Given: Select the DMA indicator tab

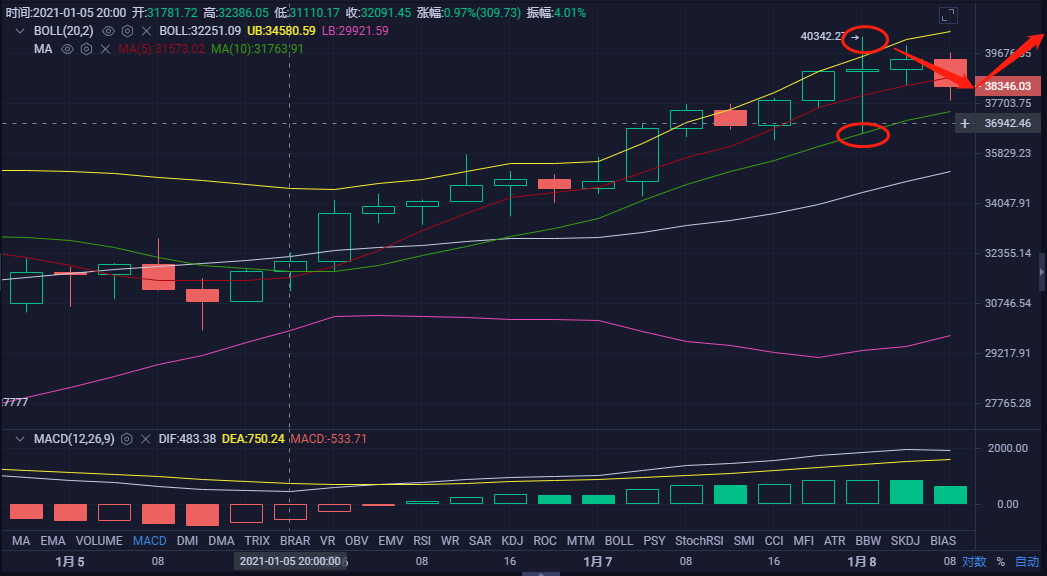Looking at the screenshot, I should click(221, 541).
